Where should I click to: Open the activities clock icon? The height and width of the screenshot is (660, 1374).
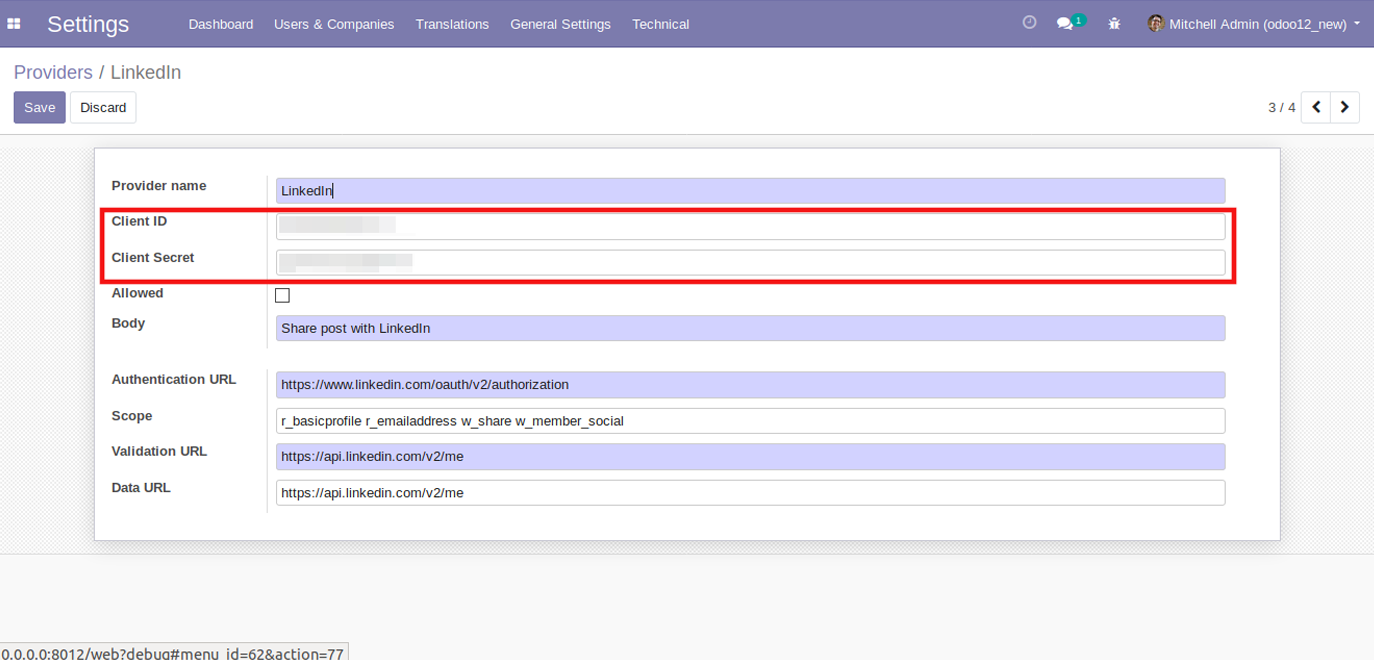(1029, 23)
